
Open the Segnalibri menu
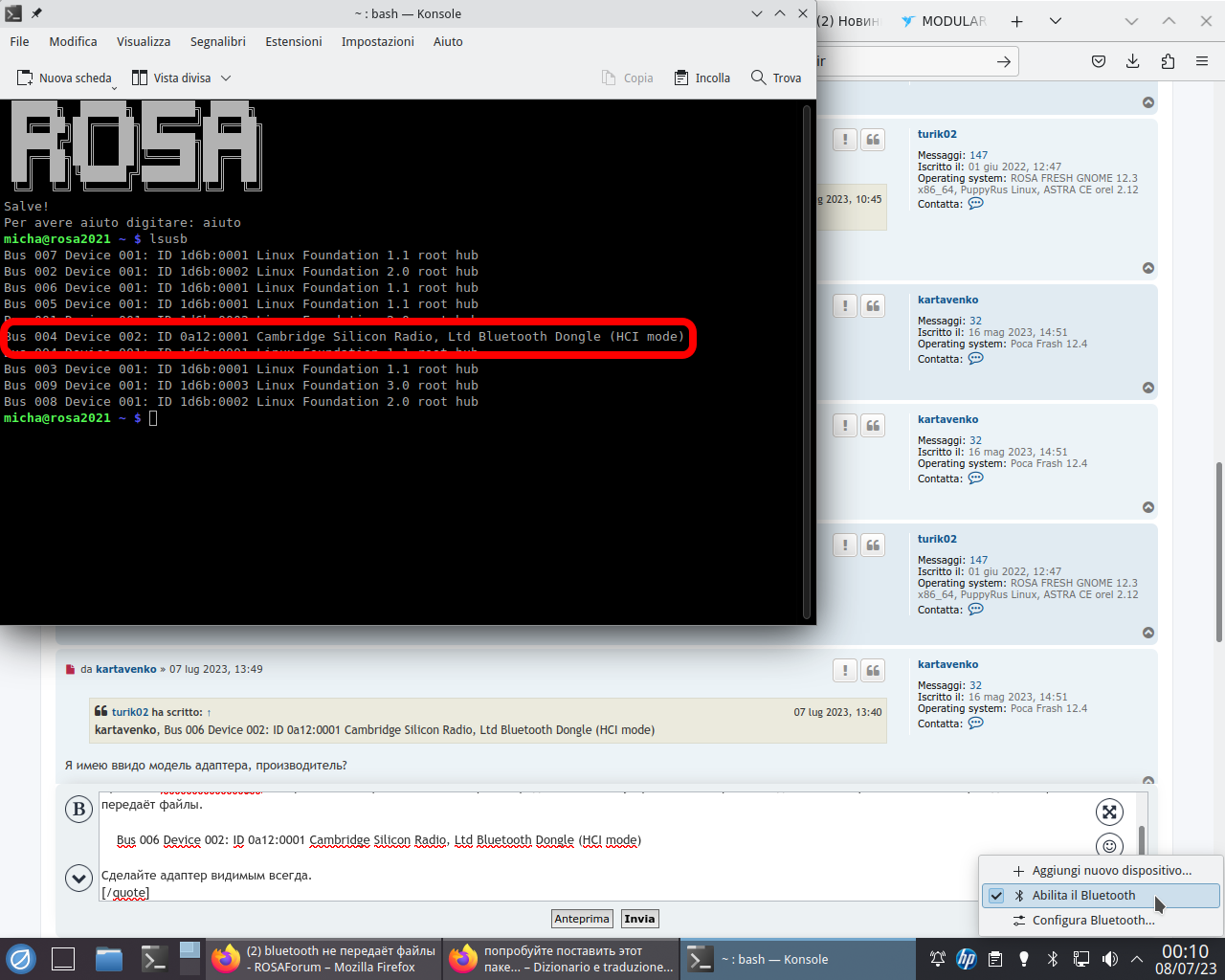(217, 41)
